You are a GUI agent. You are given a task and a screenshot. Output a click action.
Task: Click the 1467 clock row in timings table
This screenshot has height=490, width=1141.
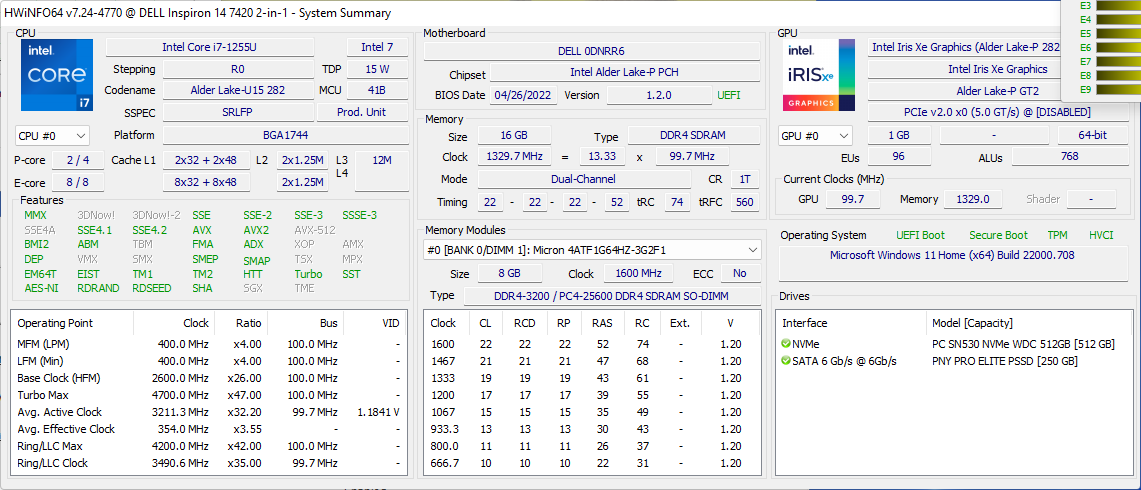click(x=592, y=361)
